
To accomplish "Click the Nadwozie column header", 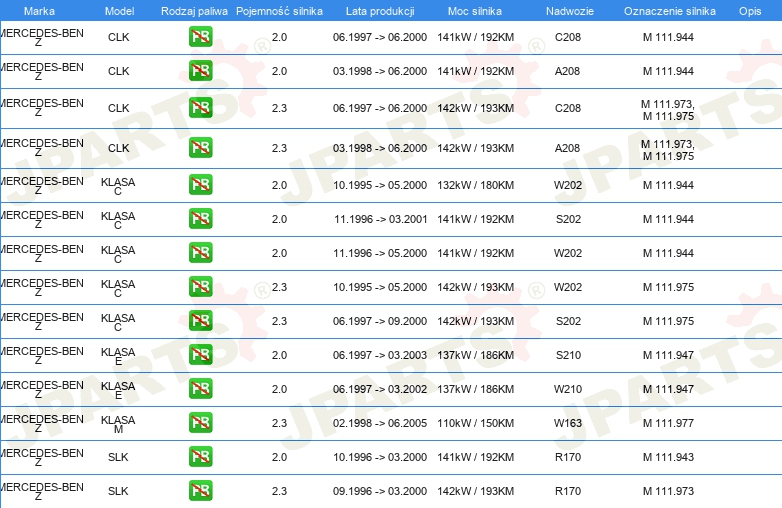I will point(570,11).
